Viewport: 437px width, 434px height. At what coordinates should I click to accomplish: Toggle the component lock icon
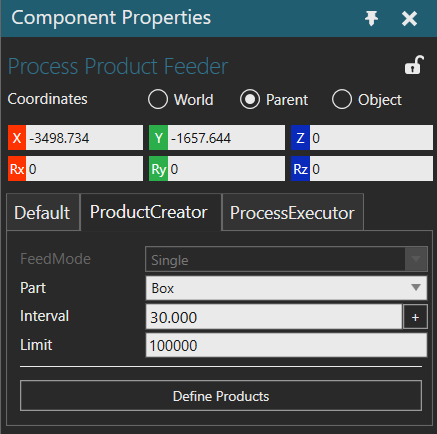[414, 65]
